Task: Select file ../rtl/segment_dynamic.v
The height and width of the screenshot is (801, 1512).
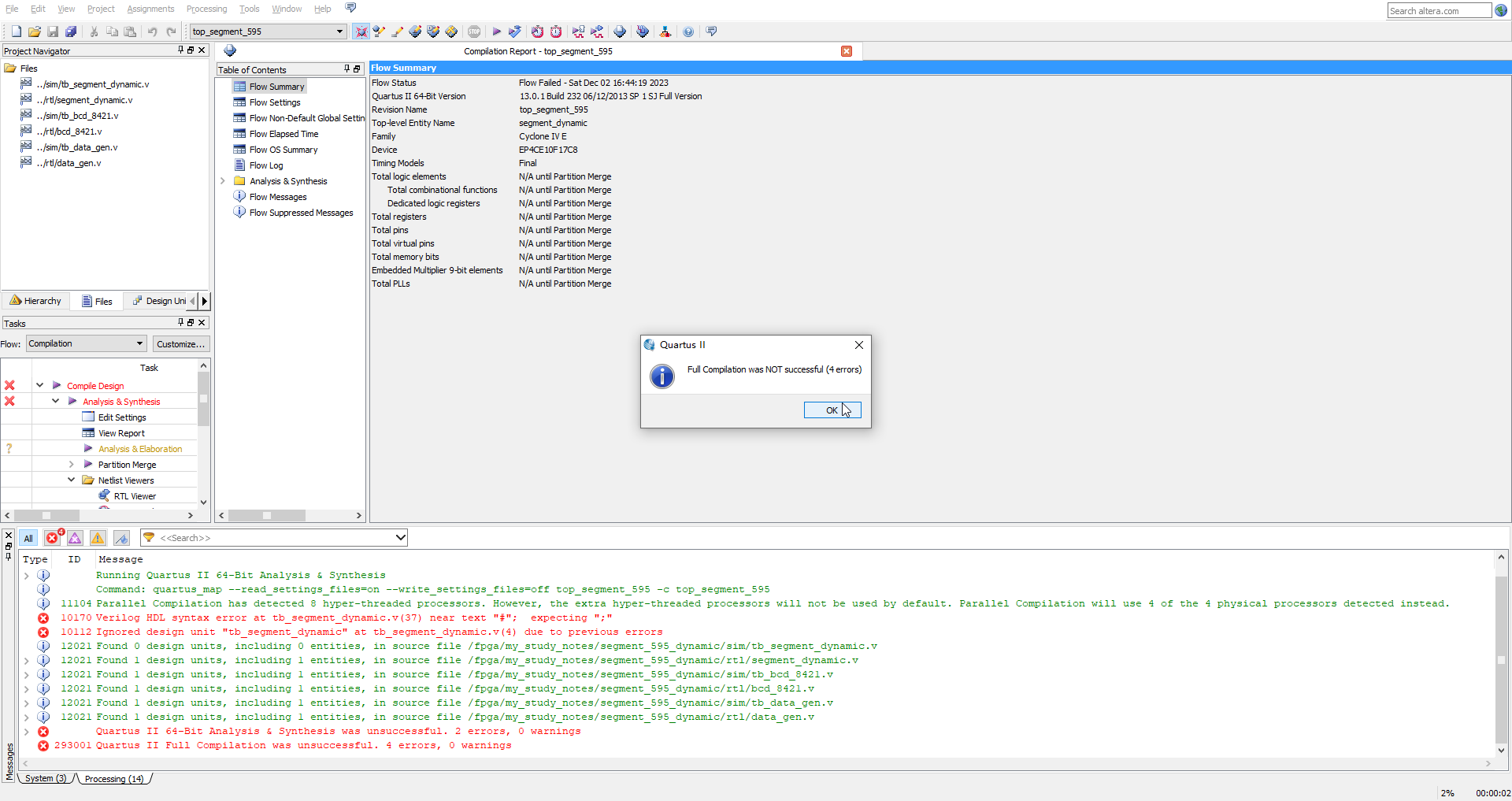Action: point(84,100)
